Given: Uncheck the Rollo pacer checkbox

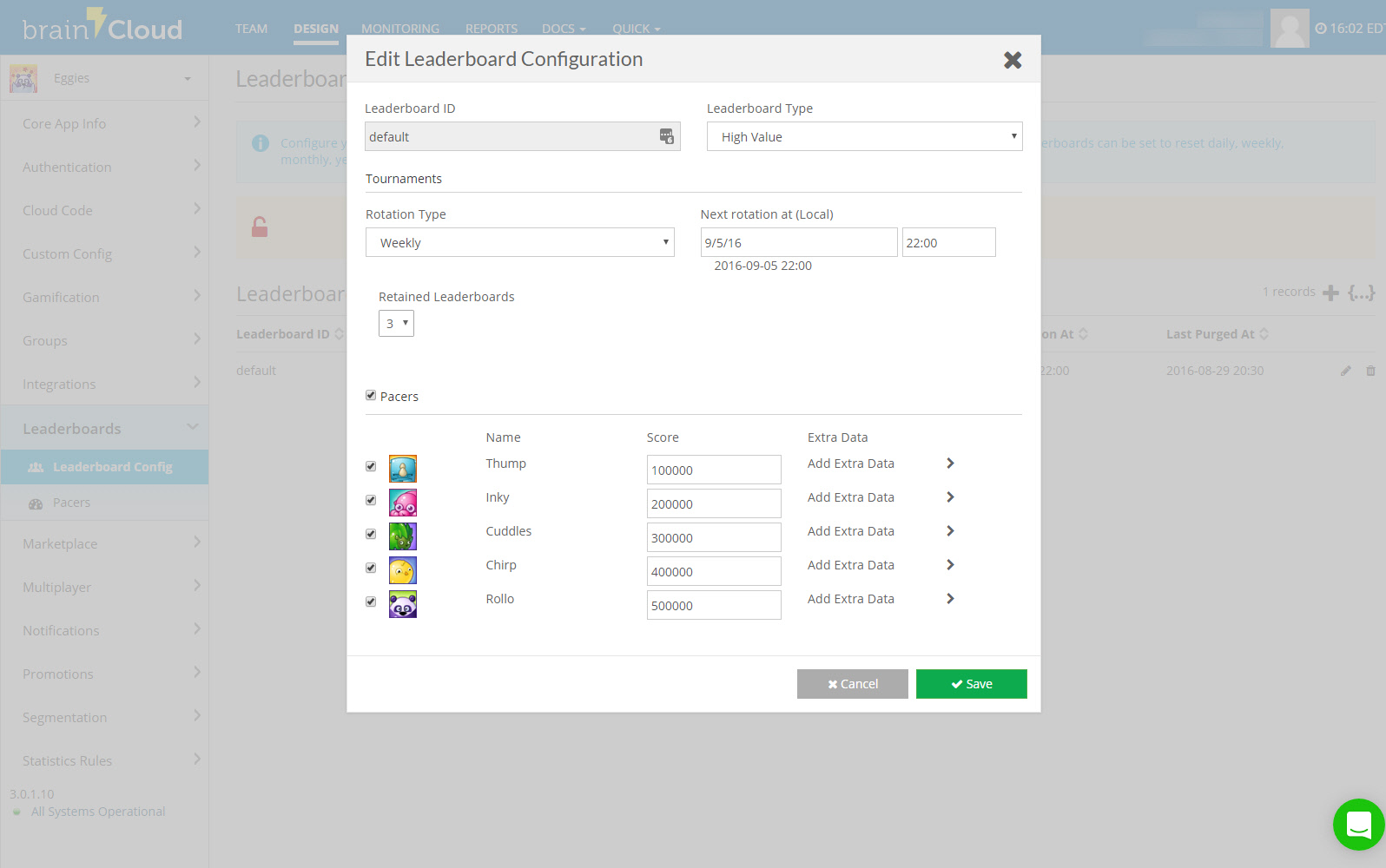Looking at the screenshot, I should (x=371, y=602).
